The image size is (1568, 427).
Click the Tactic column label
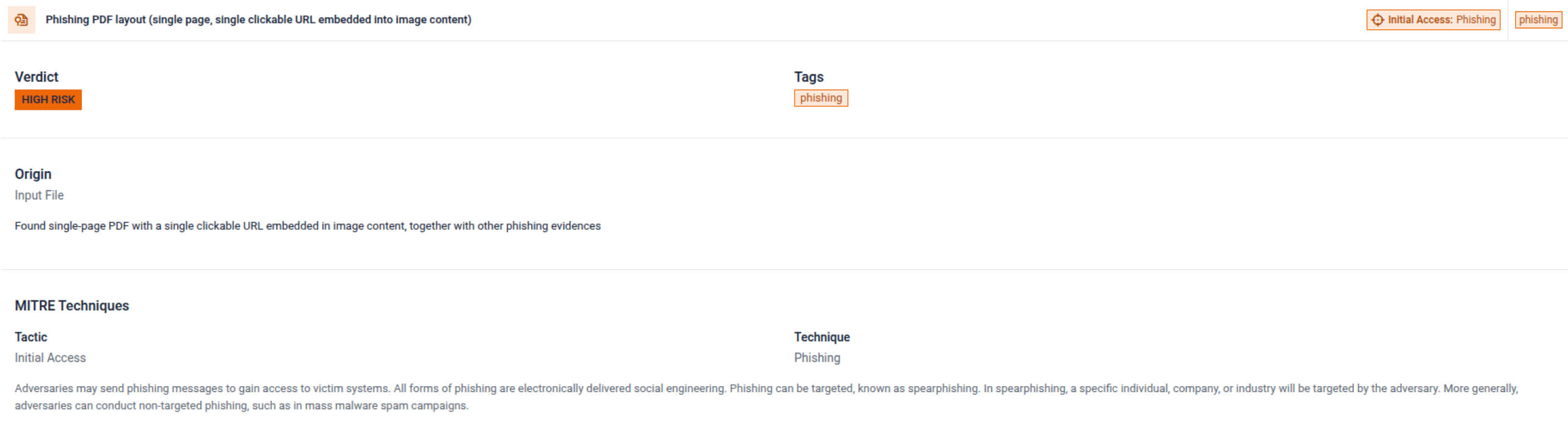[31, 337]
